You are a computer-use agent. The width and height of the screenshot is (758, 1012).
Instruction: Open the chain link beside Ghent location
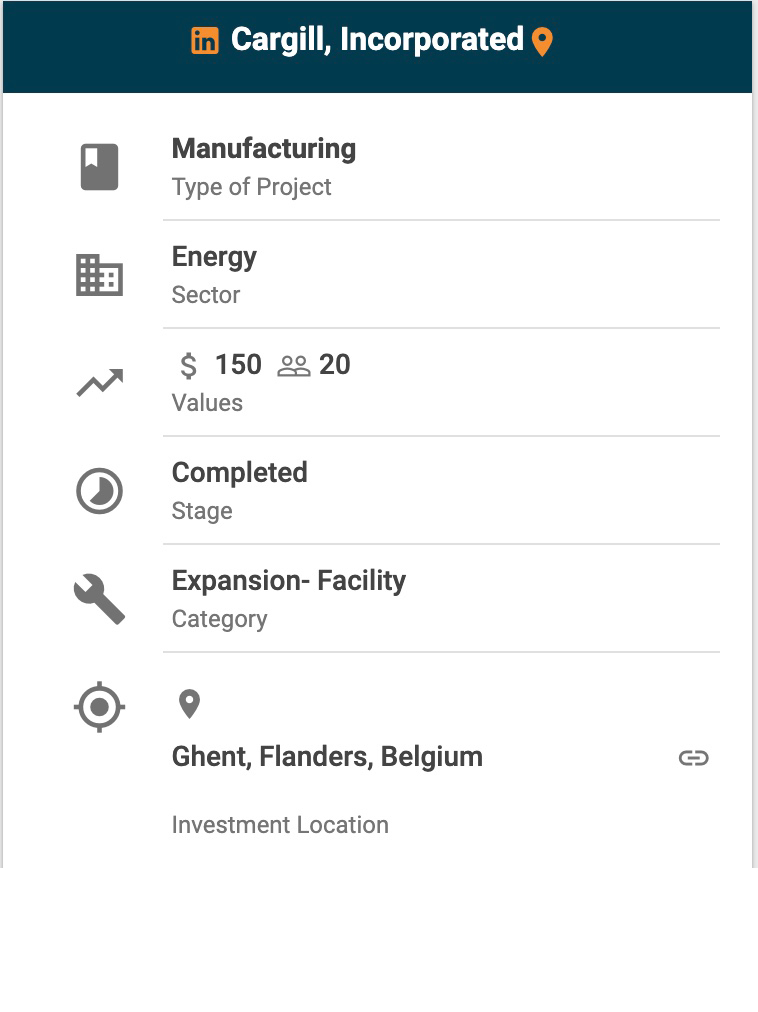[x=693, y=758]
